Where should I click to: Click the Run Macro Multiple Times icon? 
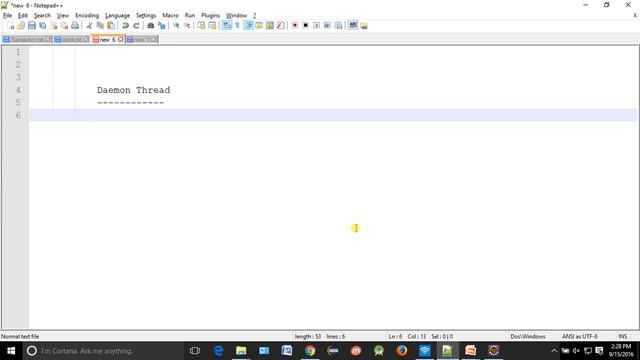click(327, 26)
